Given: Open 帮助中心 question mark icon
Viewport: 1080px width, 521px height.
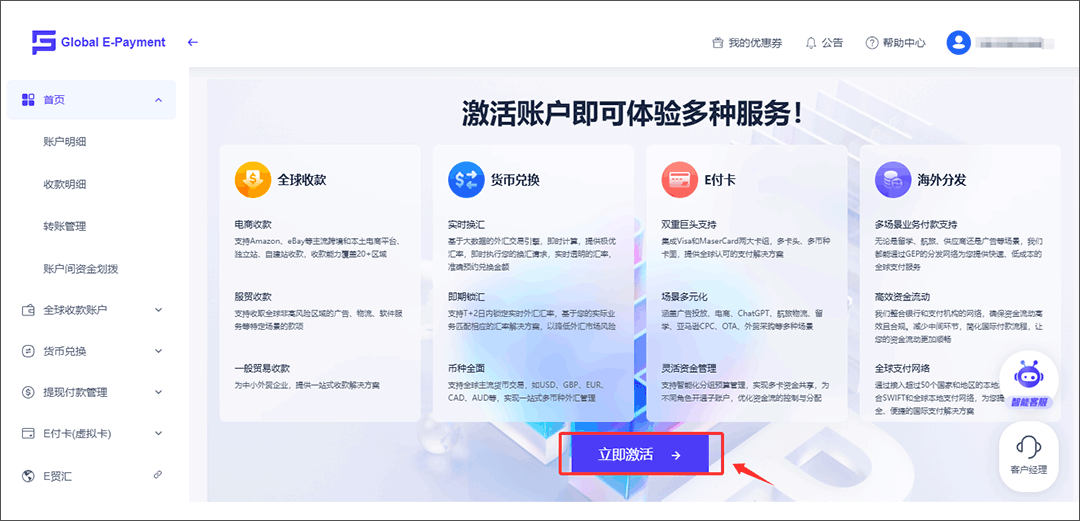Looking at the screenshot, I should coord(872,43).
